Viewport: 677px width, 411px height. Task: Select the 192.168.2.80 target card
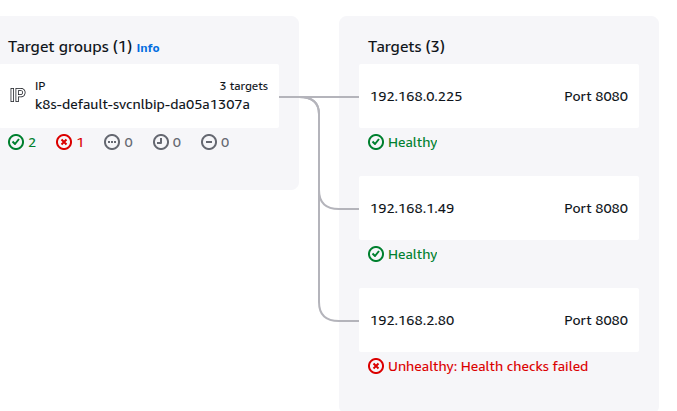[x=499, y=320]
